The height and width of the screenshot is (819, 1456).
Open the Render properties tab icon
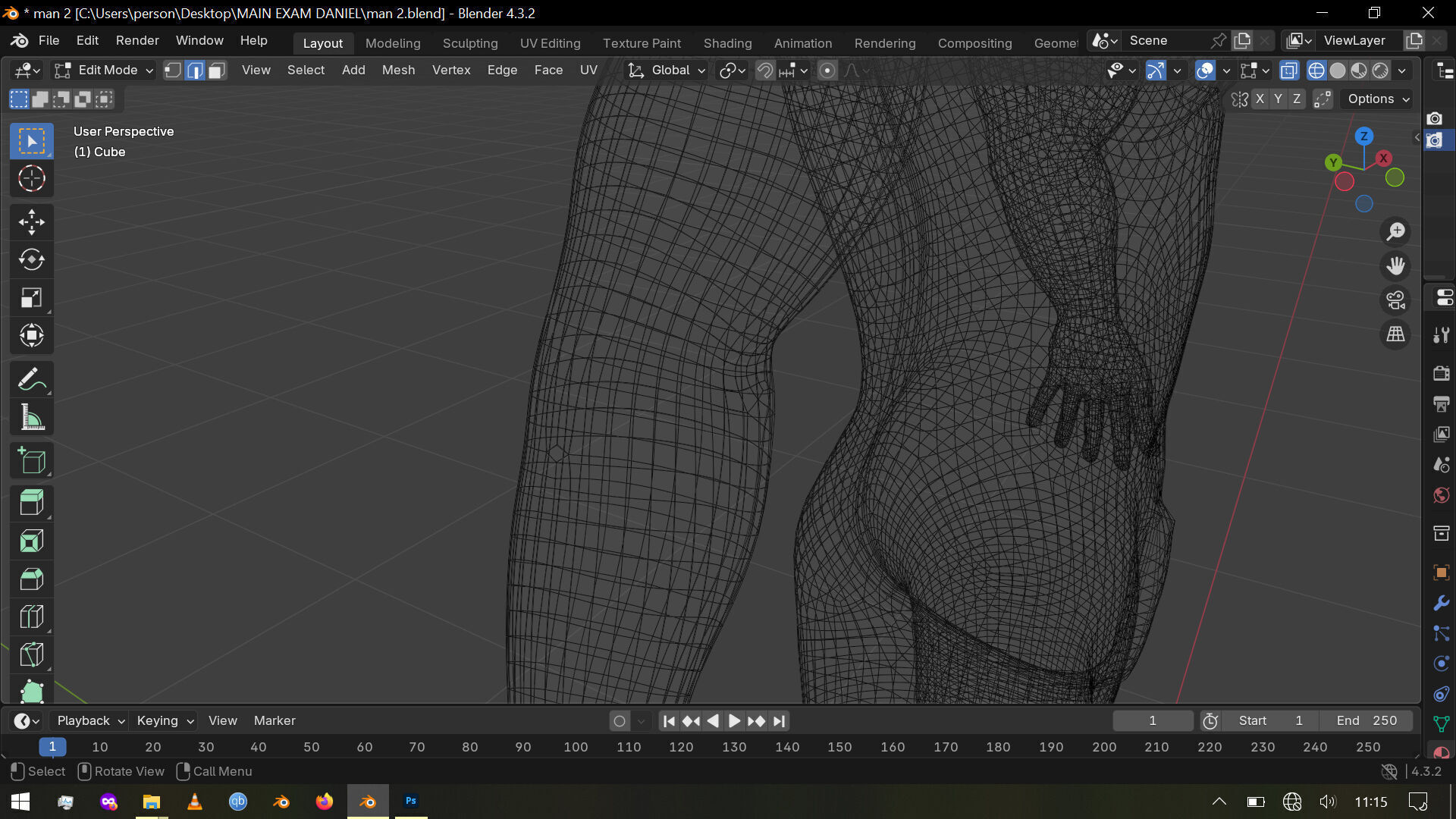coord(1441,373)
